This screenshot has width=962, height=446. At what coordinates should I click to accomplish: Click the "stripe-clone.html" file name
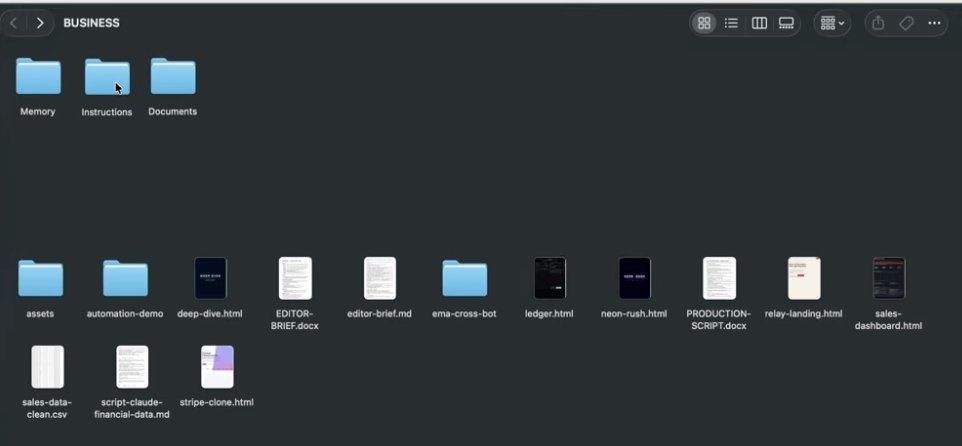217,403
